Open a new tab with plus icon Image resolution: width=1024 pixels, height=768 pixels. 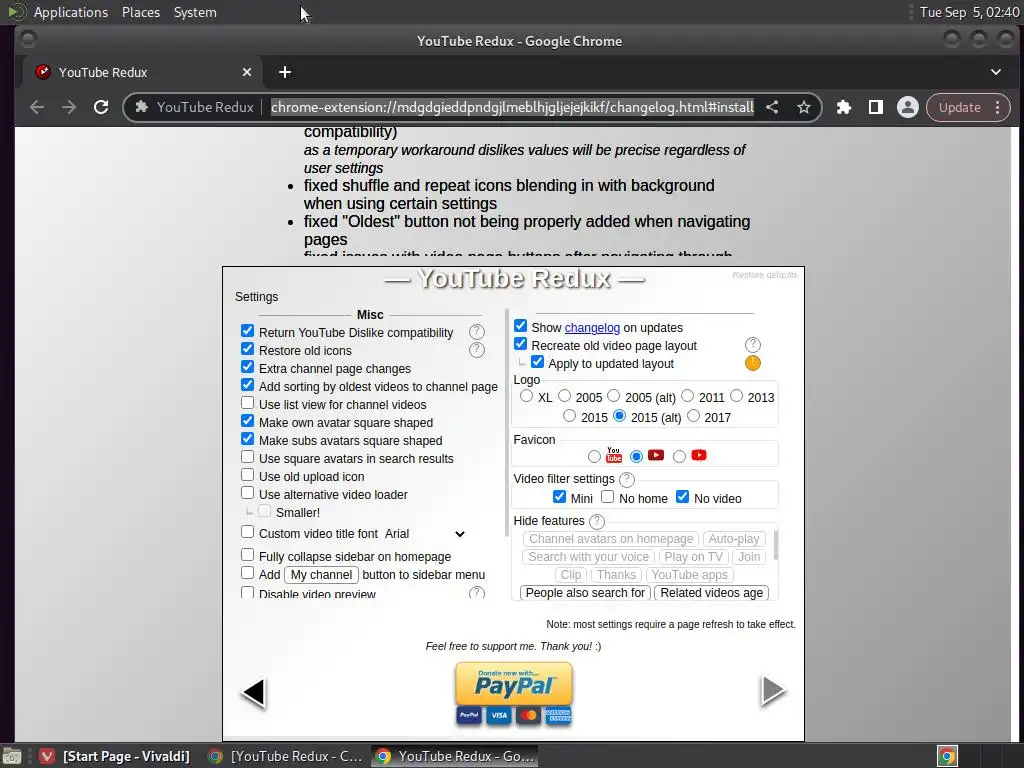(x=285, y=72)
